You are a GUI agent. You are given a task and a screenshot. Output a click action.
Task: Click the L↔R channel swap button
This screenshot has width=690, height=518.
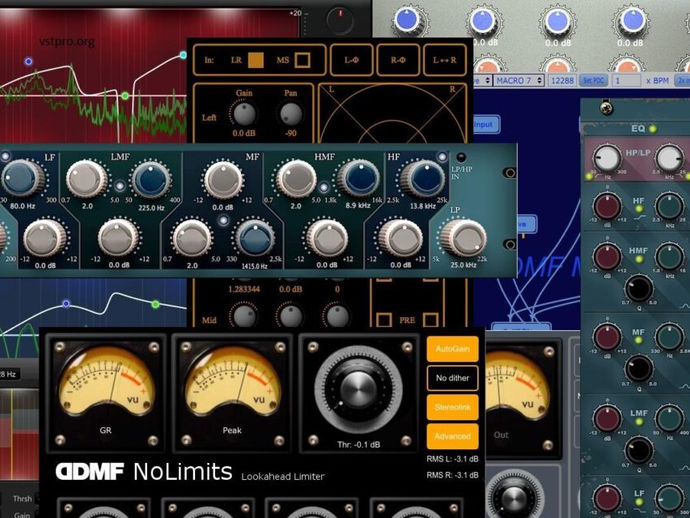(x=444, y=60)
